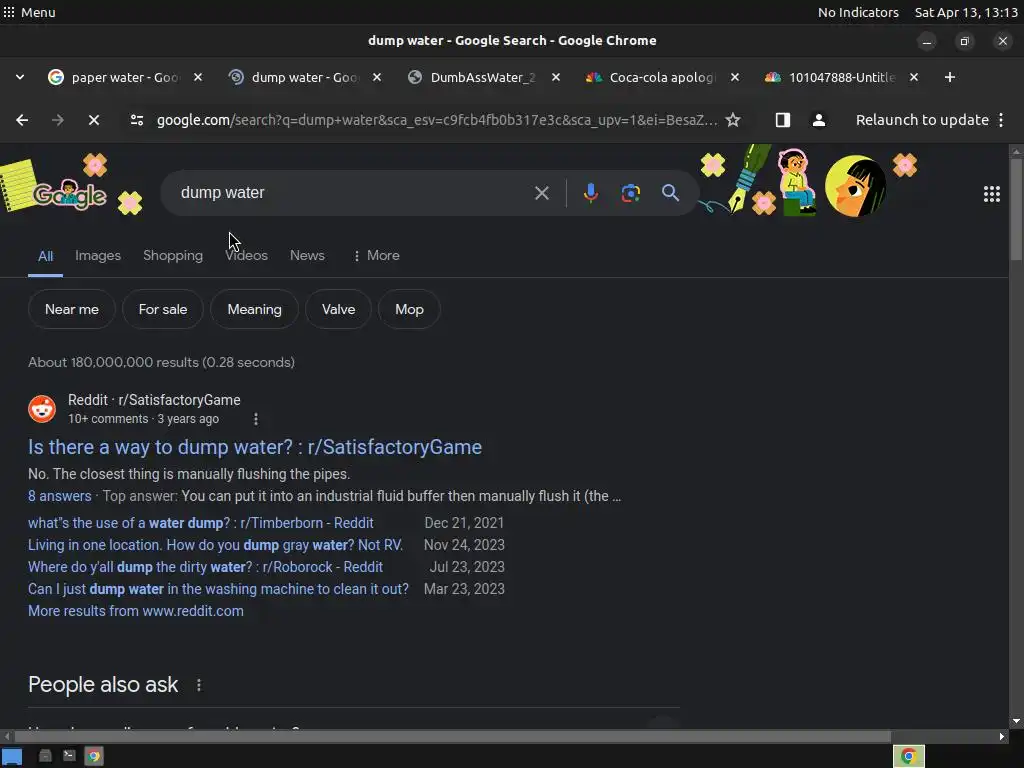Open the terminal icon in the taskbar
The width and height of the screenshot is (1024, 768).
click(x=69, y=756)
